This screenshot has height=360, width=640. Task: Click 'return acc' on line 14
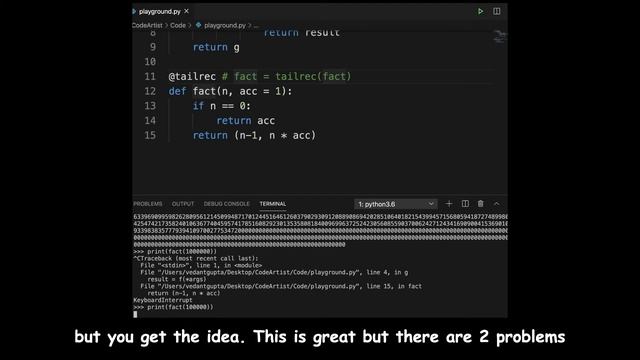click(x=245, y=120)
